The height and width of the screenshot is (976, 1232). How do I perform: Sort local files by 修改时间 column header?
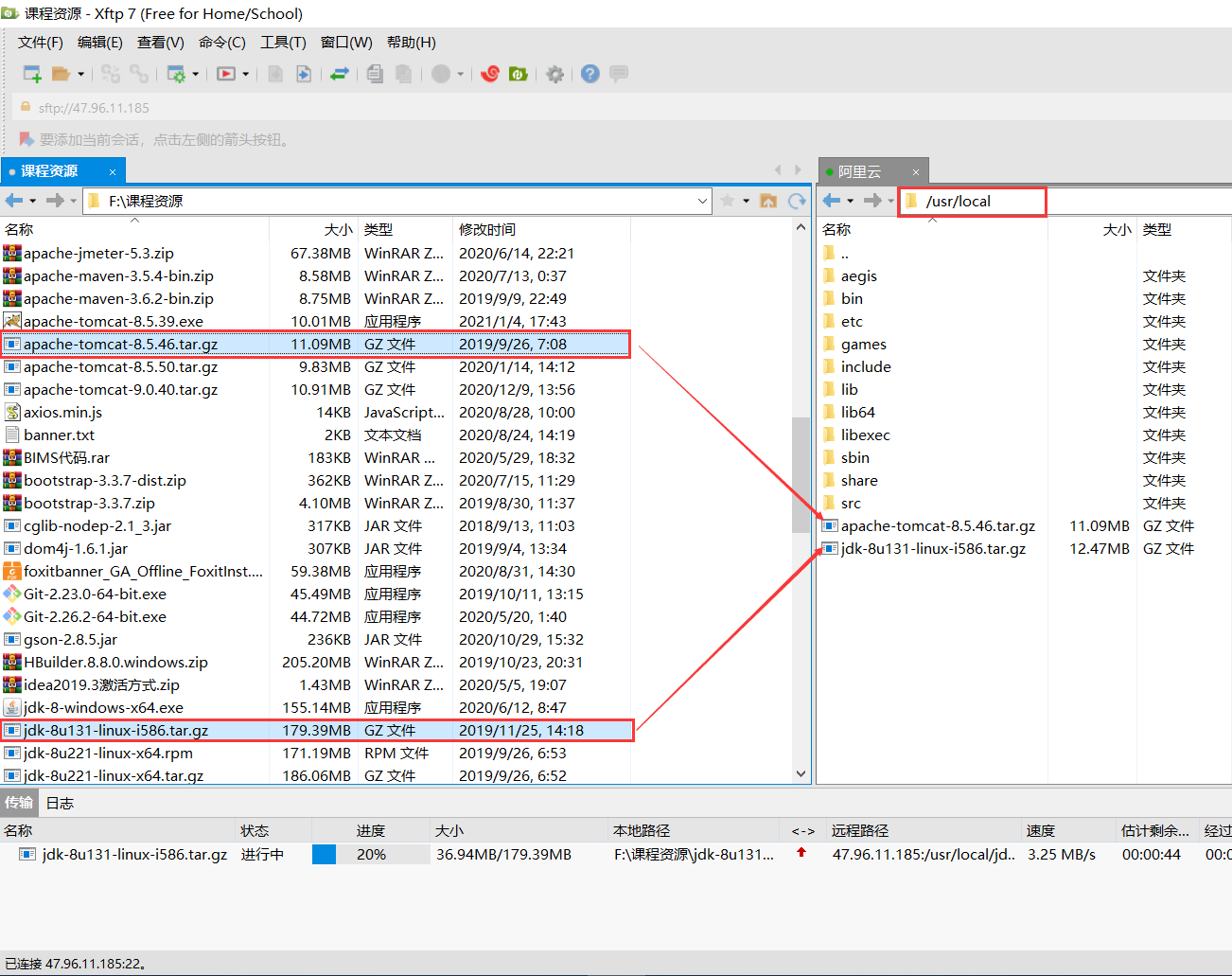[x=487, y=230]
